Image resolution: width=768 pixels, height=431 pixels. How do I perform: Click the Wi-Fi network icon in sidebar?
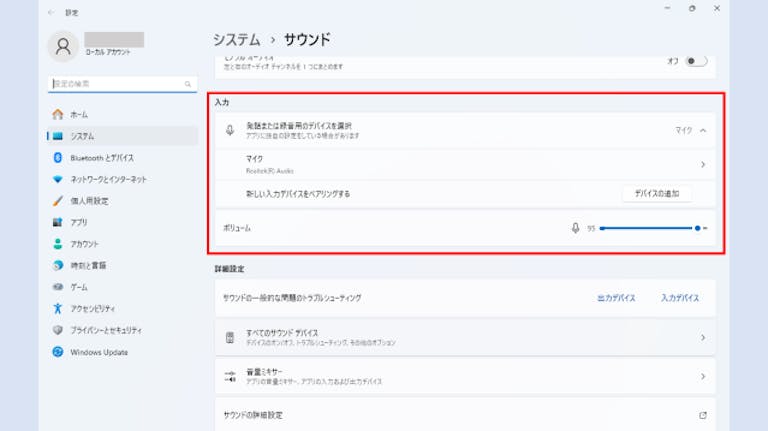[x=58, y=179]
